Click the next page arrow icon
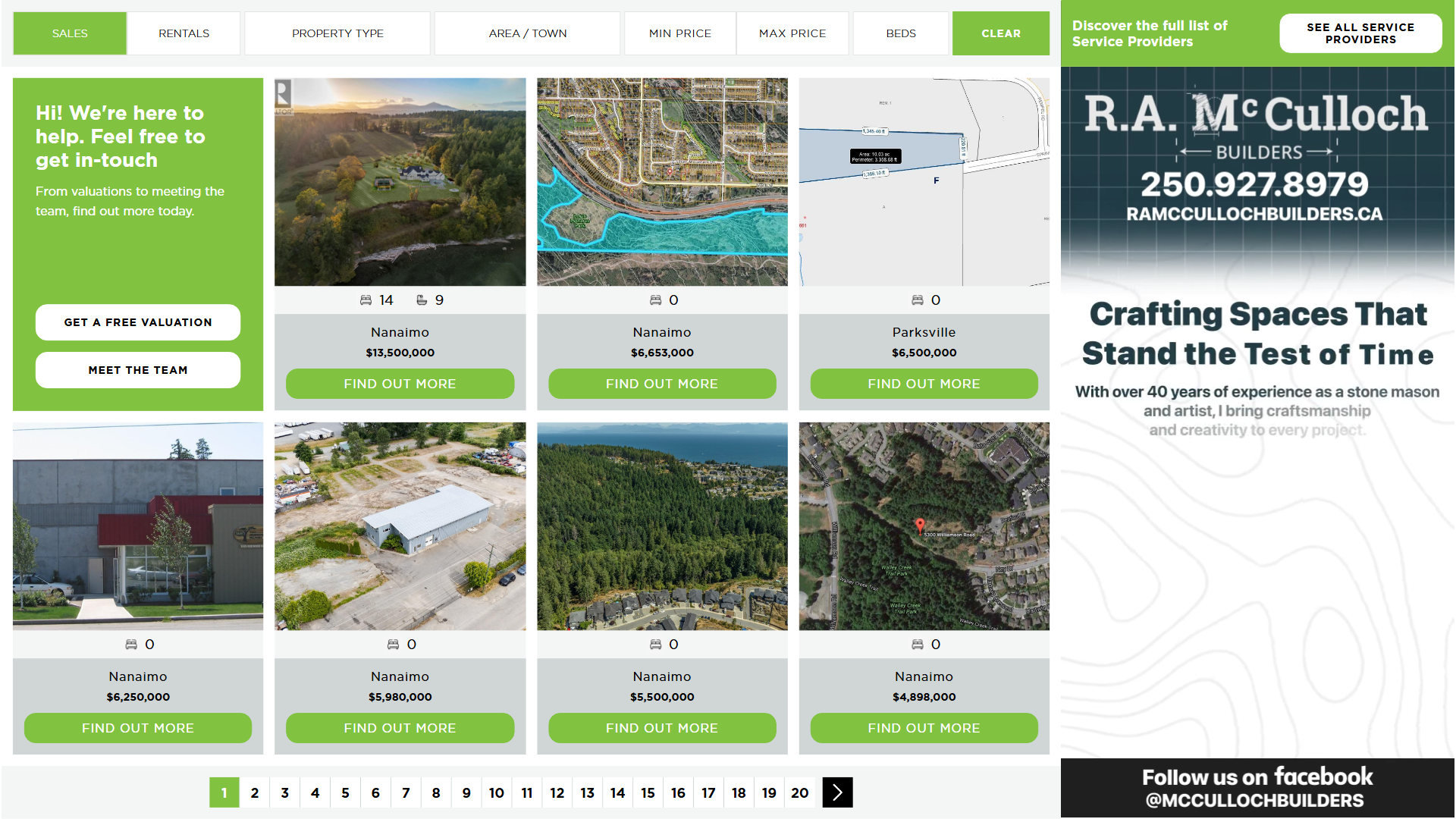The height and width of the screenshot is (819, 1456). click(x=837, y=792)
